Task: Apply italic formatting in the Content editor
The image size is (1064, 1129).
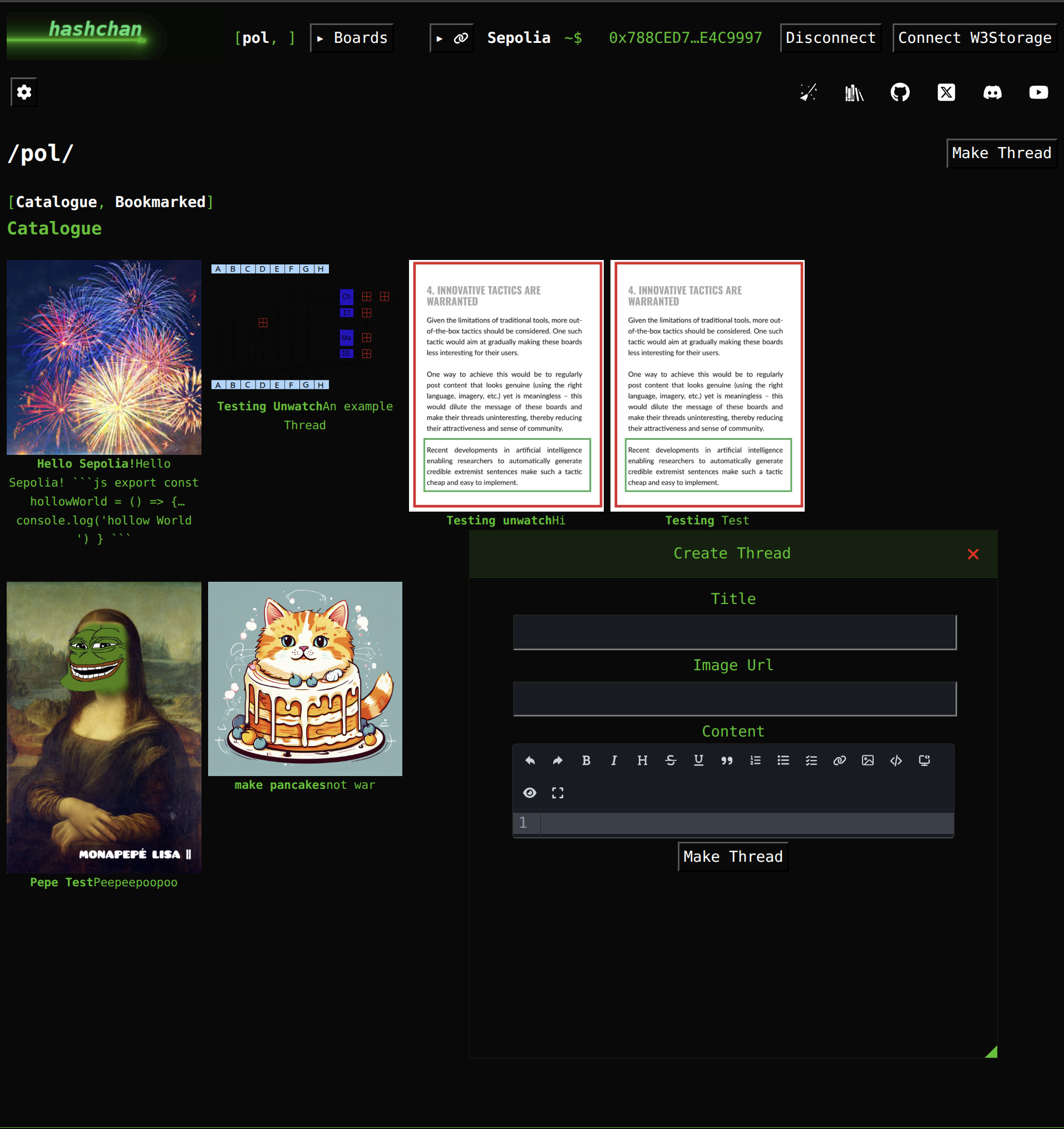Action: pos(614,760)
